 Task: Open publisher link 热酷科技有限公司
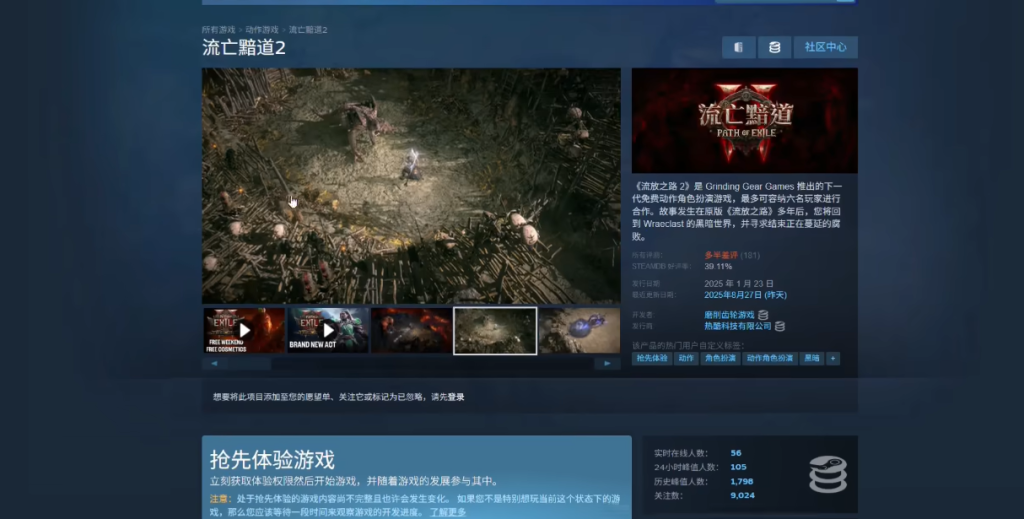(737, 326)
